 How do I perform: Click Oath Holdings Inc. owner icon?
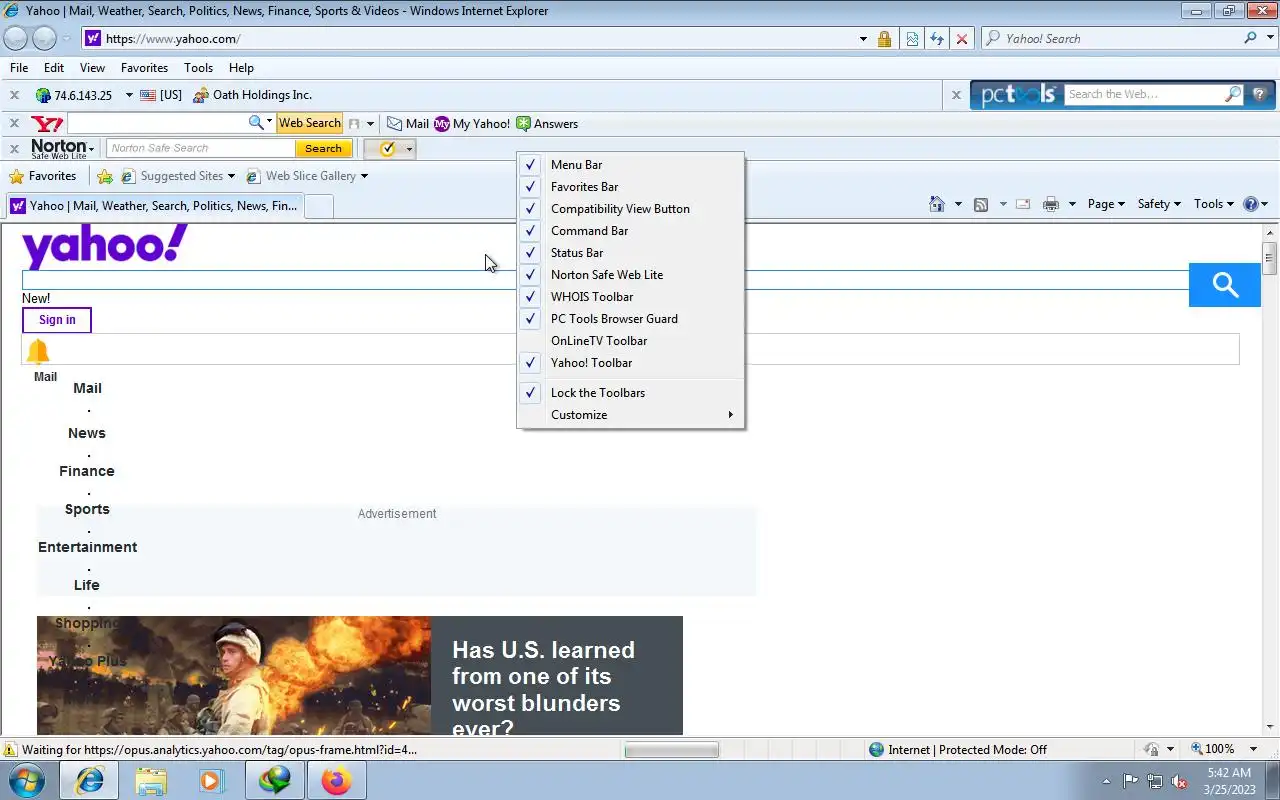tap(201, 95)
